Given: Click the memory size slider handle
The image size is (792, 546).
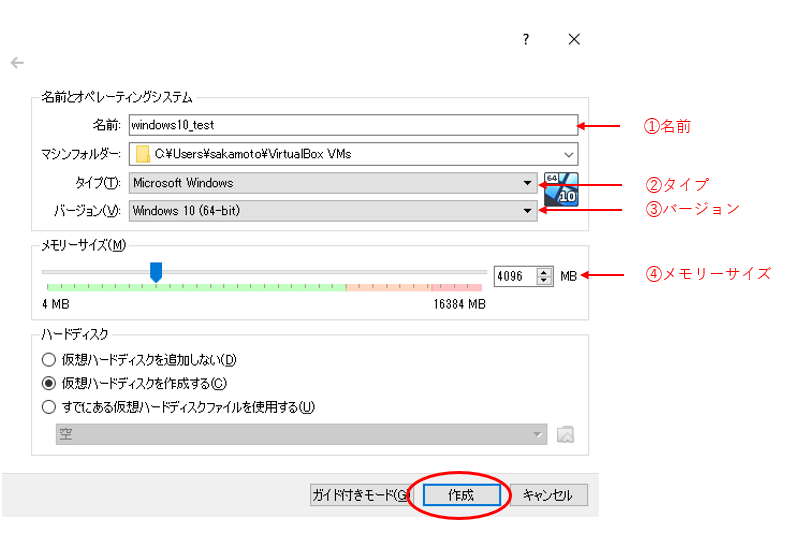Looking at the screenshot, I should [x=156, y=272].
